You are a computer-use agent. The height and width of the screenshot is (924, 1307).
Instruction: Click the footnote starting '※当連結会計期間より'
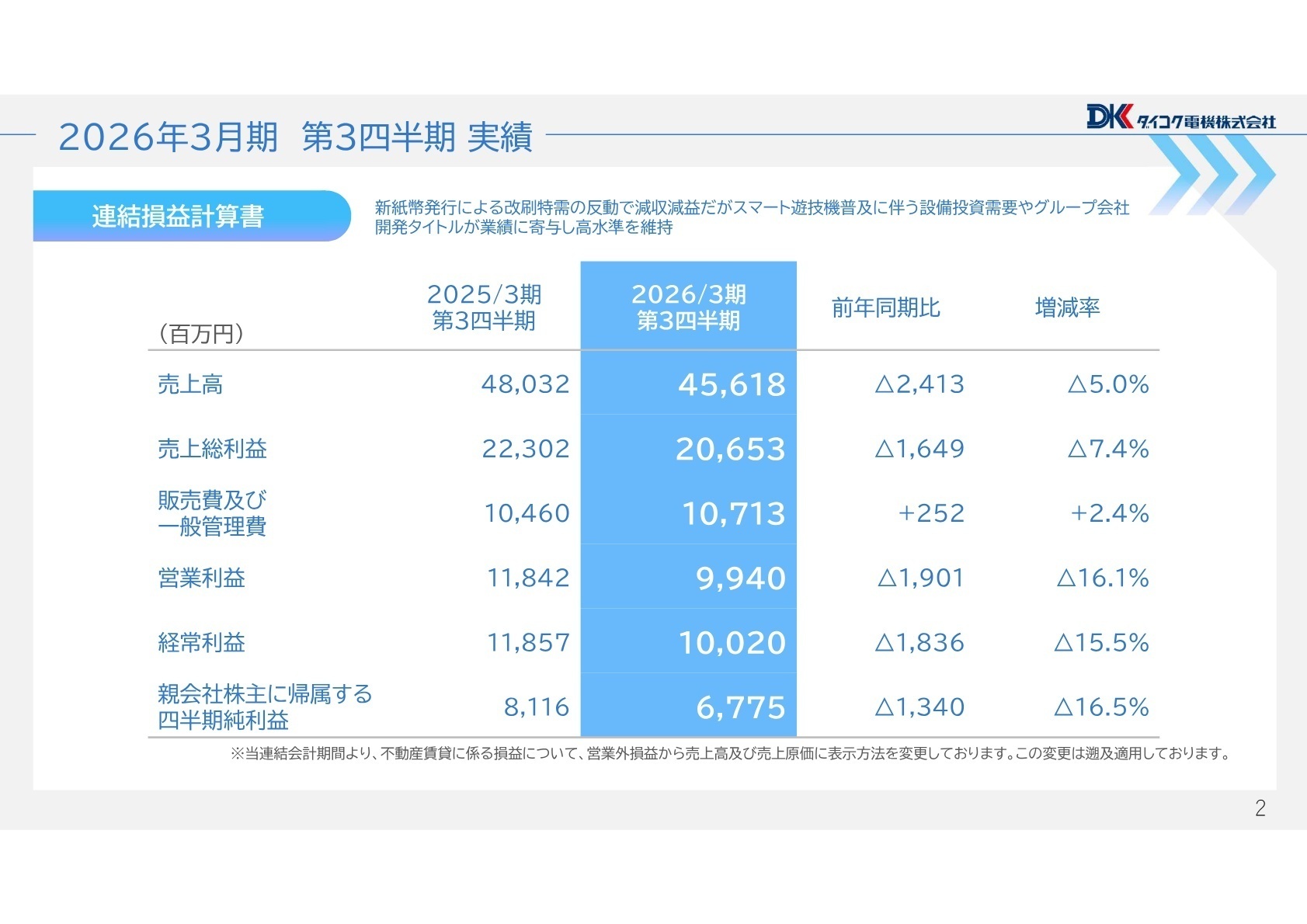pos(730,753)
